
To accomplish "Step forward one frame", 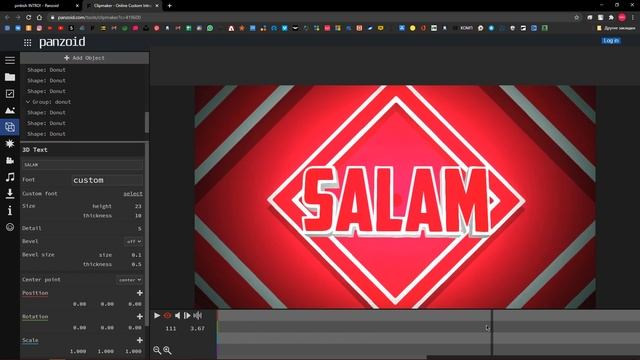I will [x=187, y=316].
